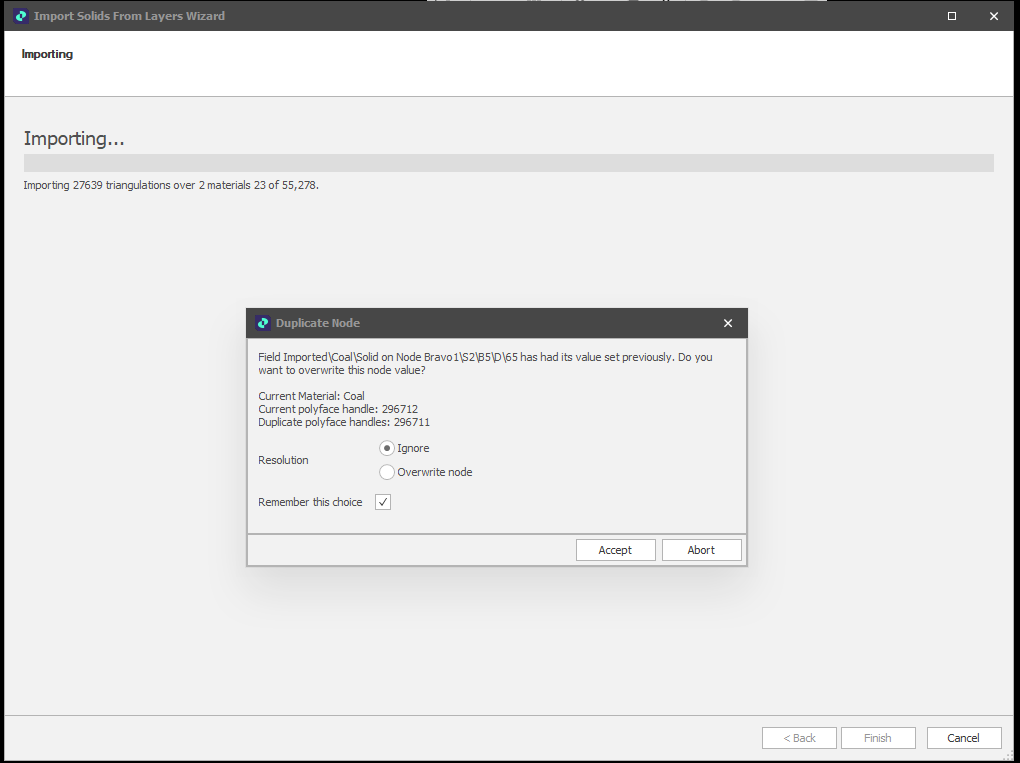Click the Abort button
1020x763 pixels.
click(x=701, y=549)
